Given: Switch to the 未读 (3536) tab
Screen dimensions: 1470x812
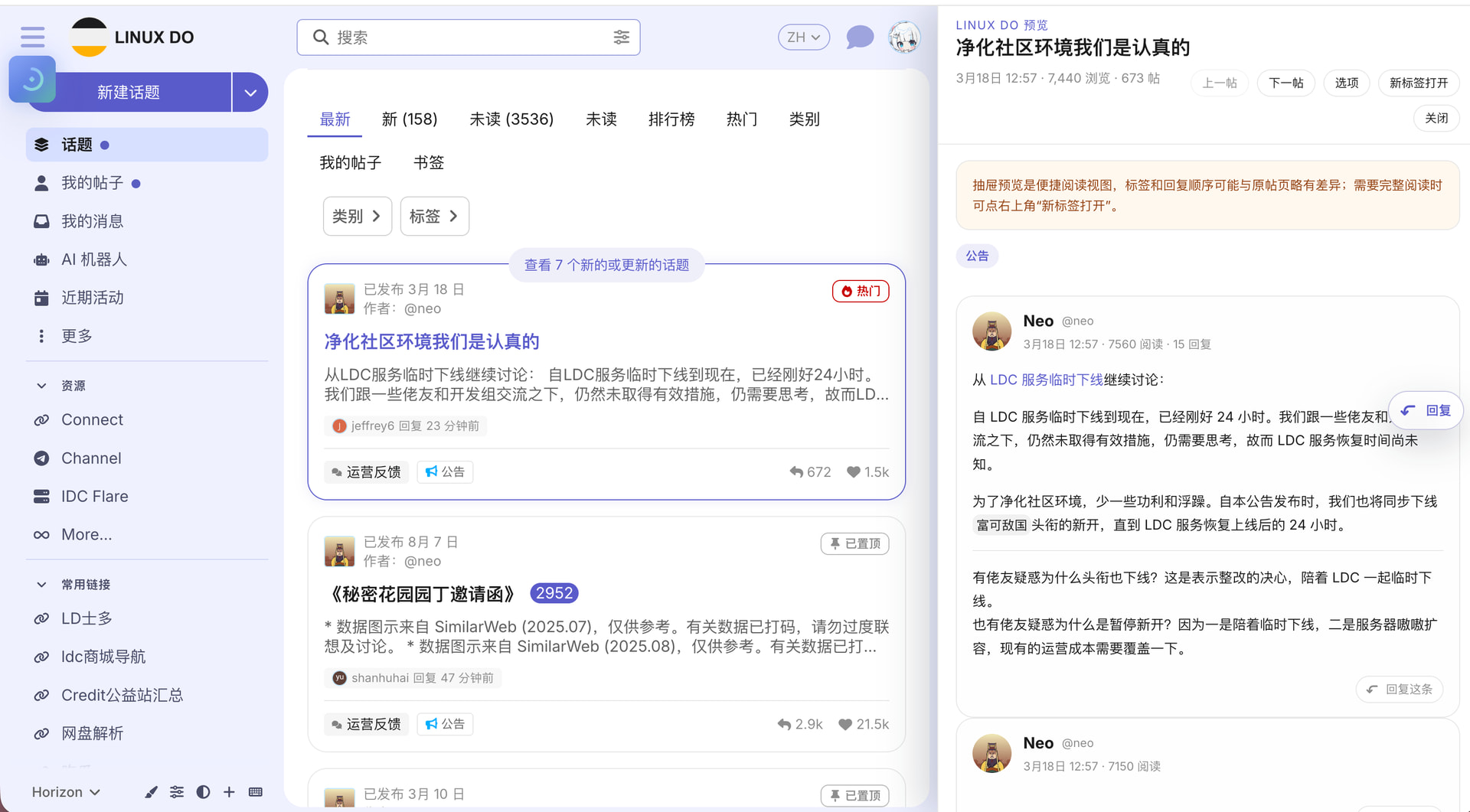Looking at the screenshot, I should coord(511,119).
